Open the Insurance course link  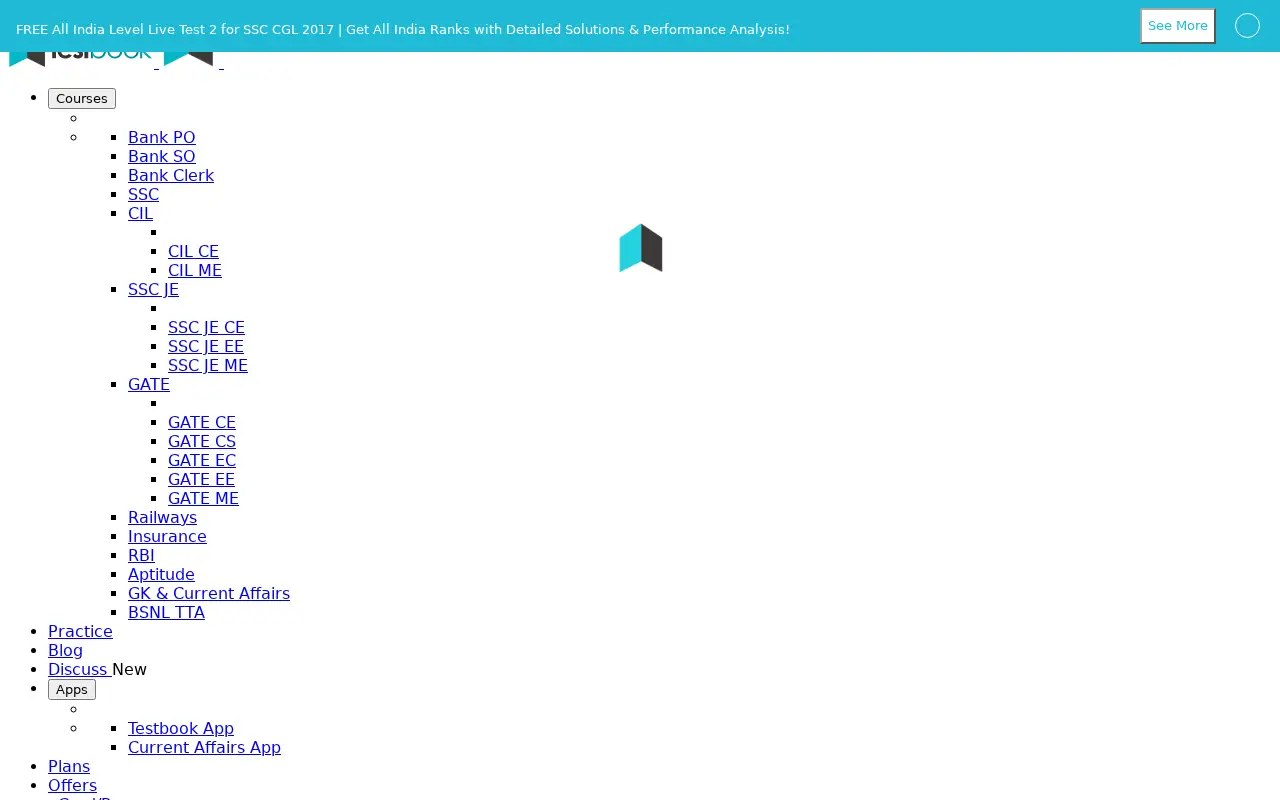point(167,536)
